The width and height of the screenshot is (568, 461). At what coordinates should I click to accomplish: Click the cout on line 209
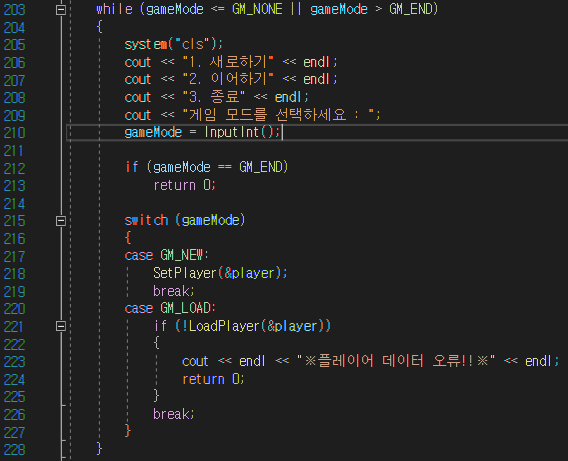click(x=137, y=115)
